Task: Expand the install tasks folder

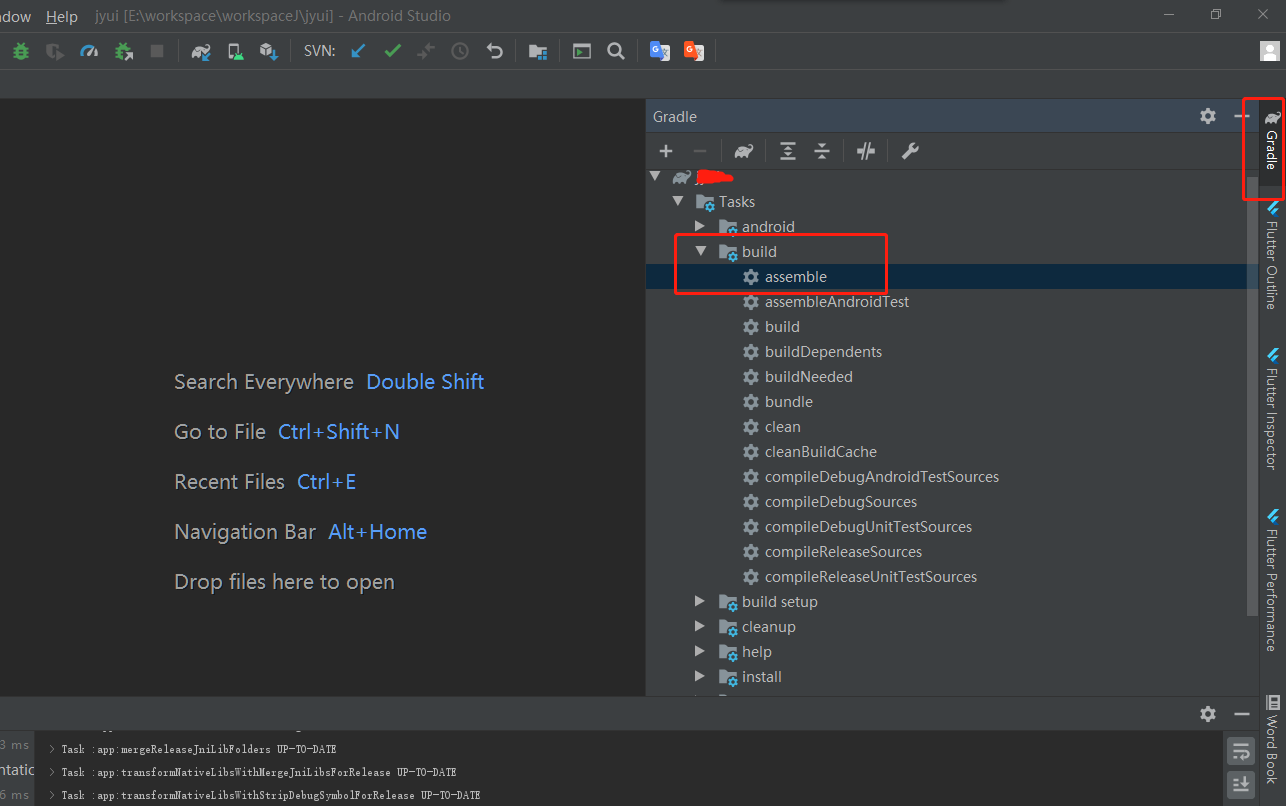Action: tap(699, 676)
